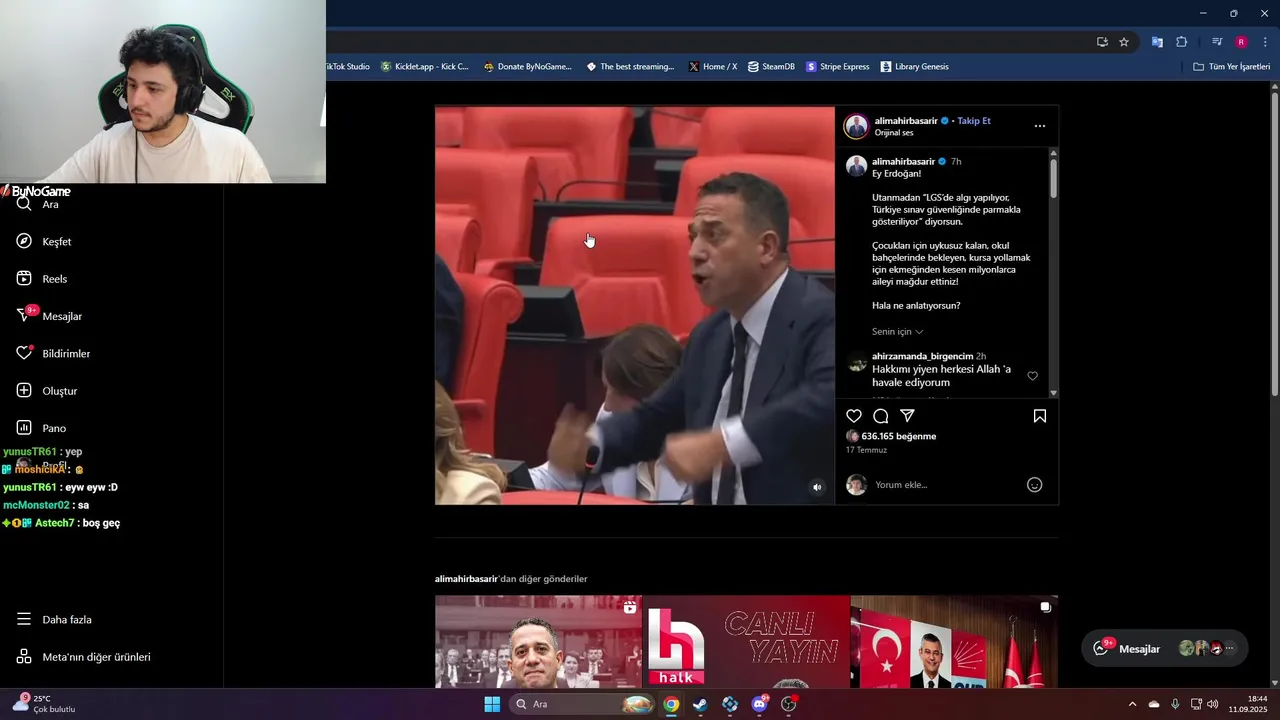This screenshot has height=720, width=1280.
Task: Save the post with bookmark icon
Action: tap(1040, 416)
